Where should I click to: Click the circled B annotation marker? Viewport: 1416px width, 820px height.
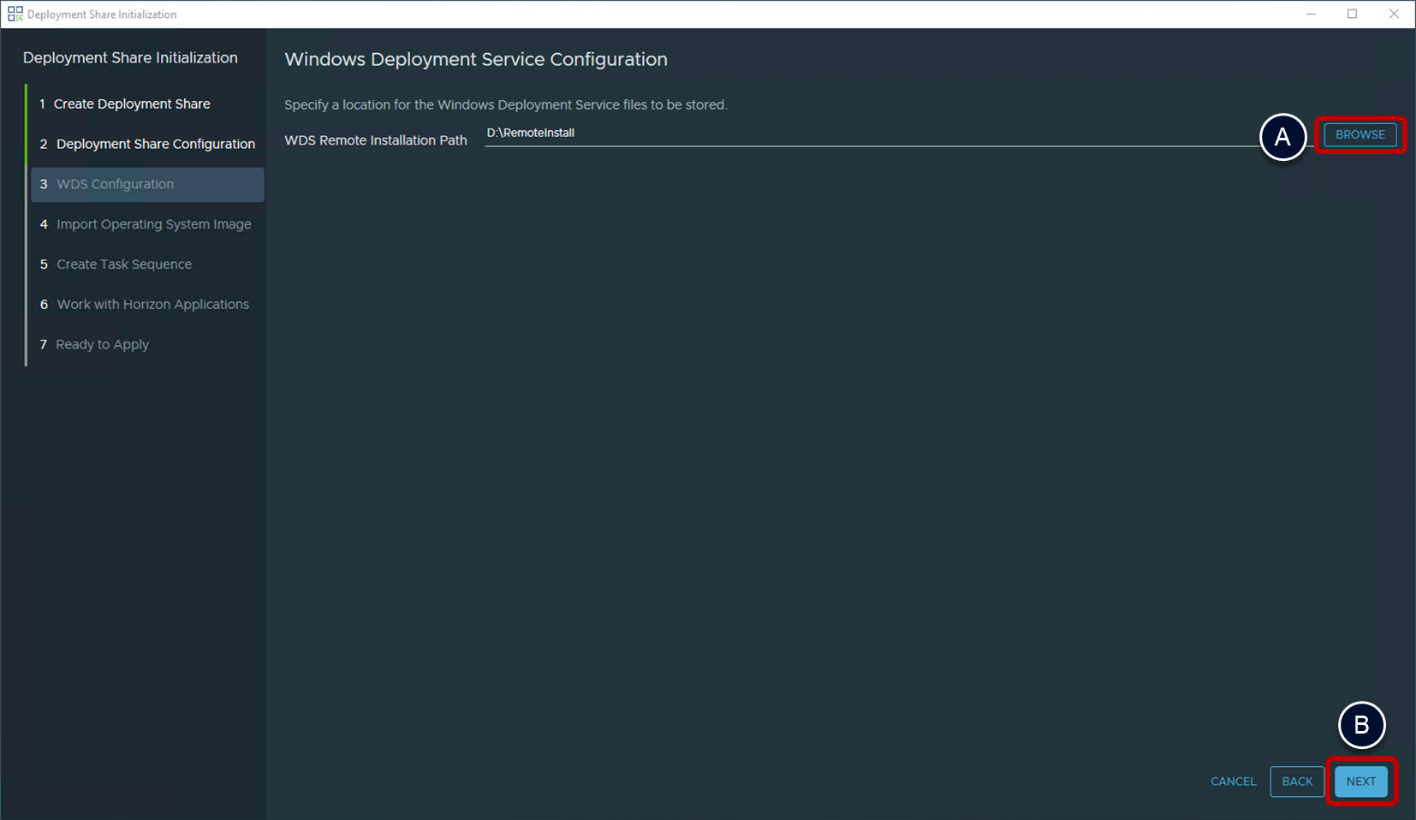point(1361,727)
